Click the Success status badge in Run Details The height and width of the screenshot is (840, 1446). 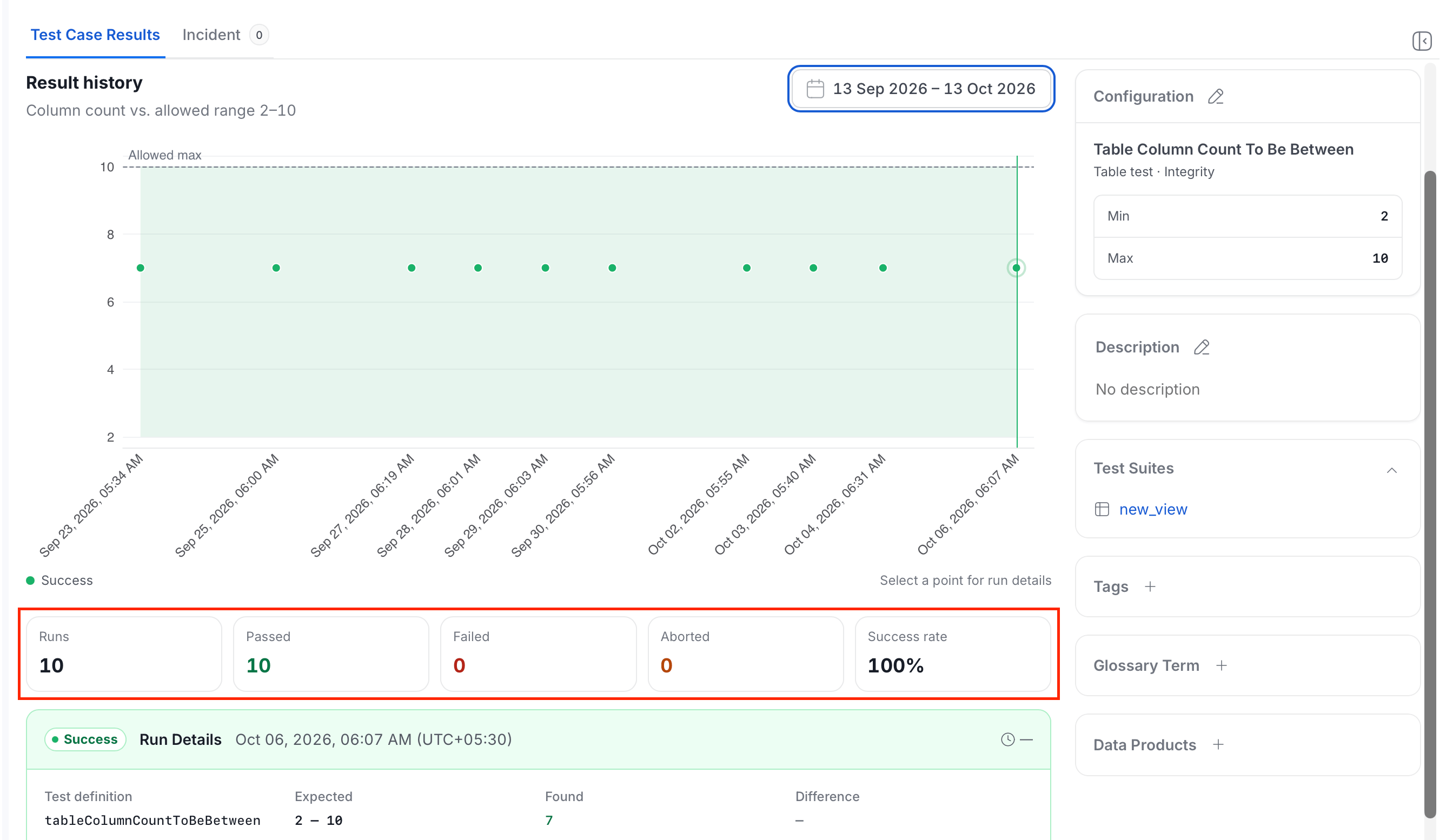[x=85, y=739]
